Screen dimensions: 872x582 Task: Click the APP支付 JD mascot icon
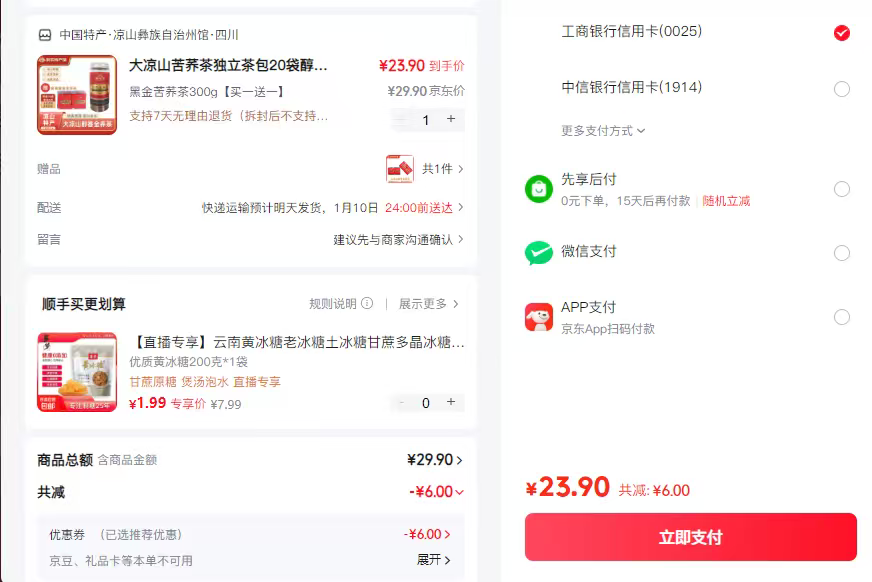coord(537,316)
